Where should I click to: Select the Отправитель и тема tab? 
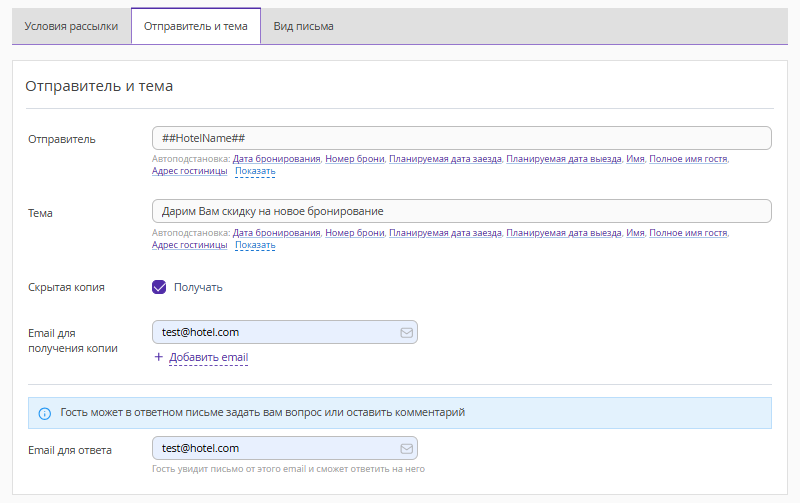coord(196,26)
